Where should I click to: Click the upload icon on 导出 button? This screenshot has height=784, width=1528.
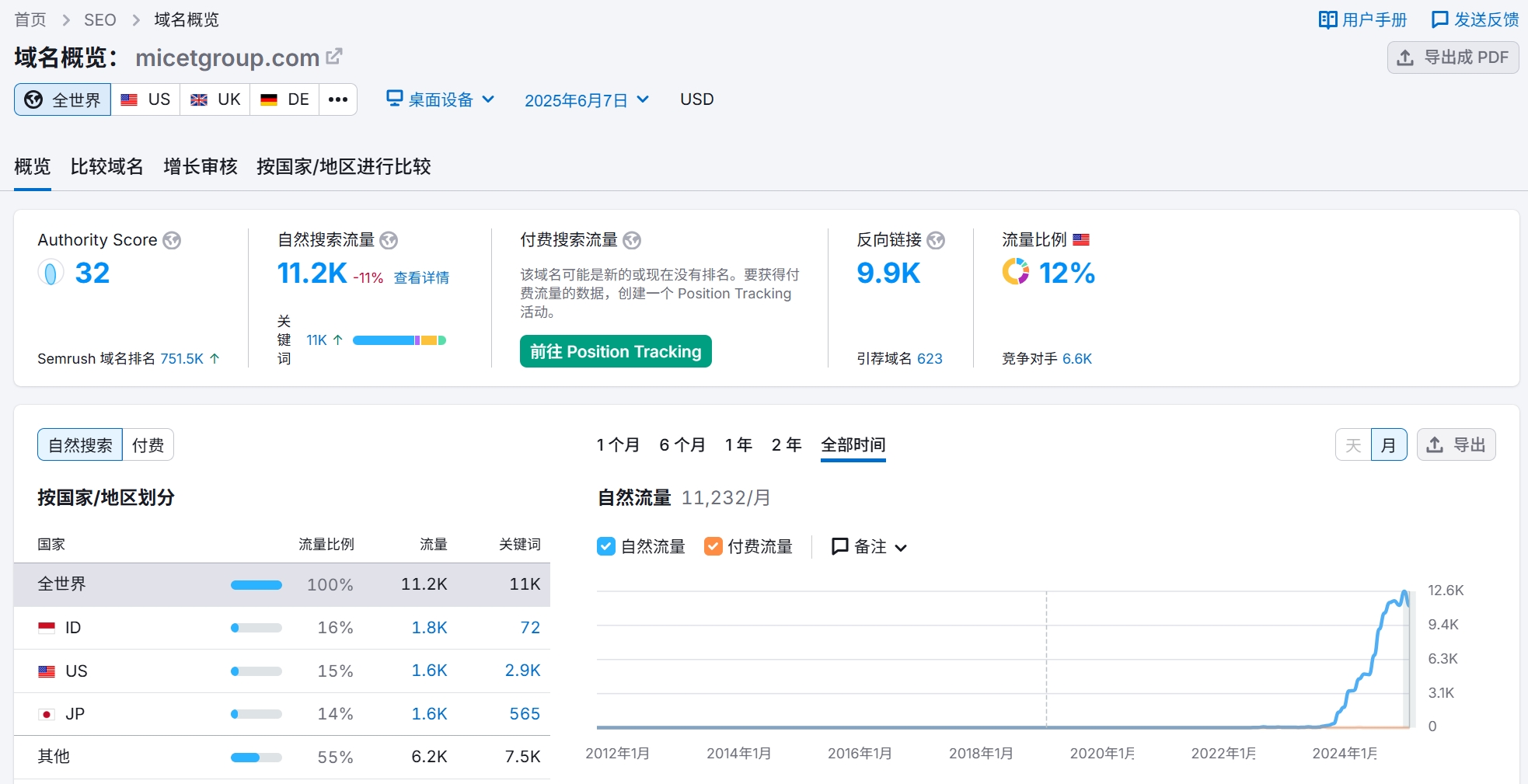coord(1435,444)
